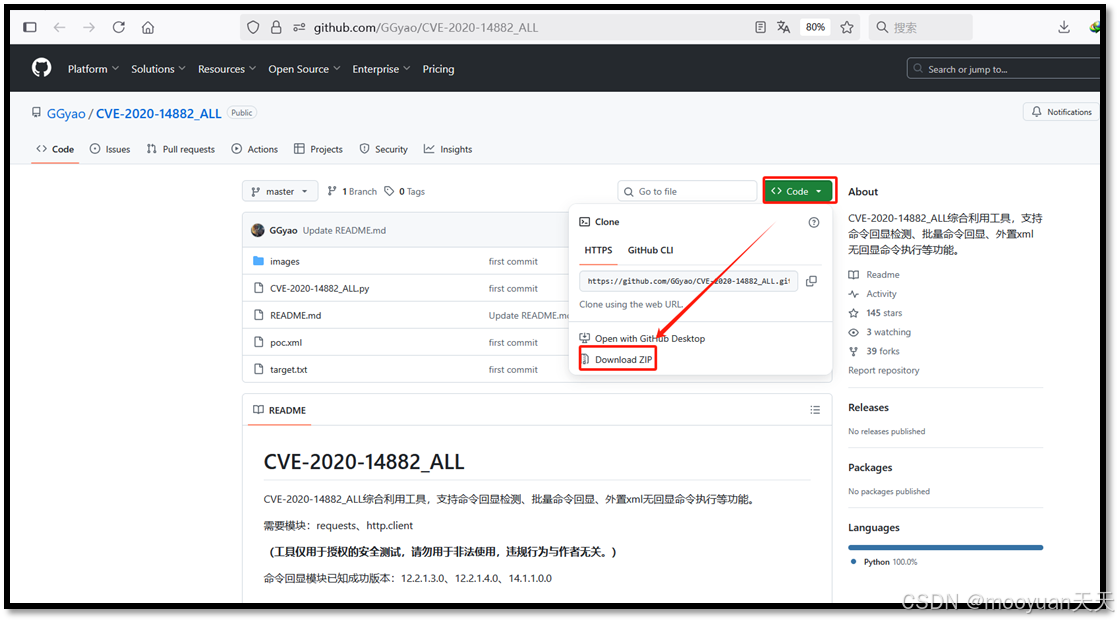
Task: Click the clone URL text field
Action: (x=689, y=281)
